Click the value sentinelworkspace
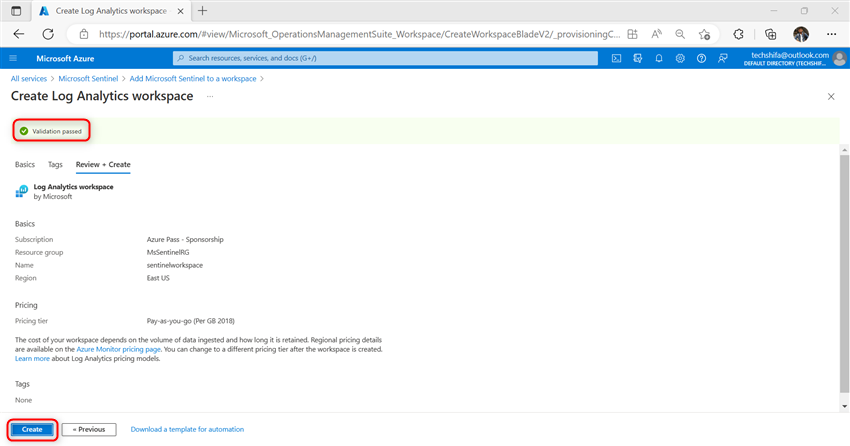This screenshot has width=850, height=446. (175, 265)
